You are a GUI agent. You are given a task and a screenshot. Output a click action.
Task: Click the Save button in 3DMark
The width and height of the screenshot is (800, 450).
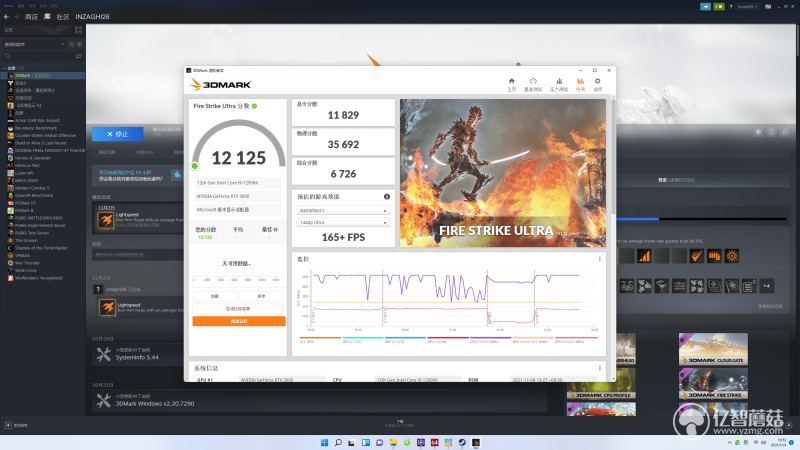click(x=261, y=296)
